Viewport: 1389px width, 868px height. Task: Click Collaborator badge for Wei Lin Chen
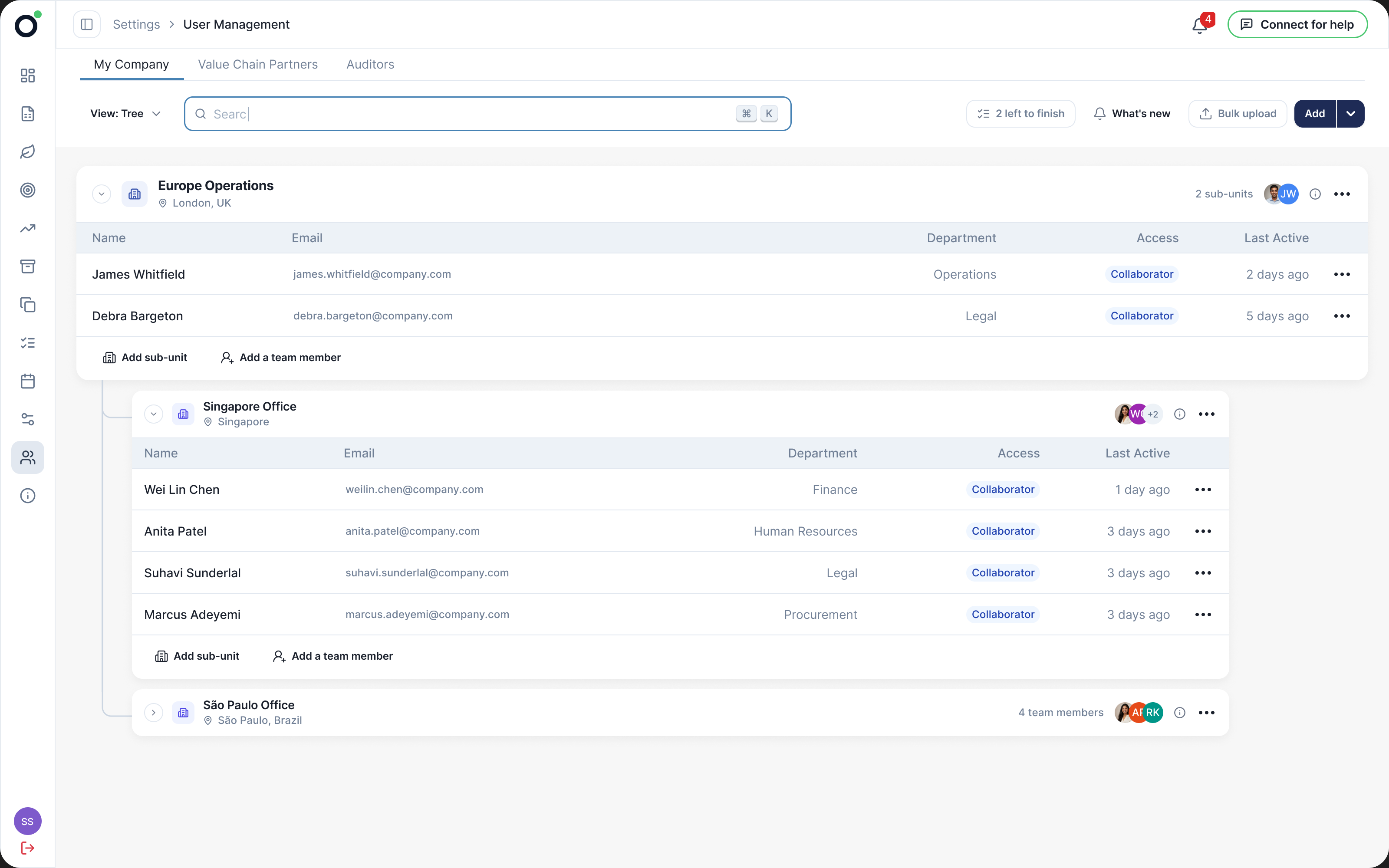click(1003, 490)
